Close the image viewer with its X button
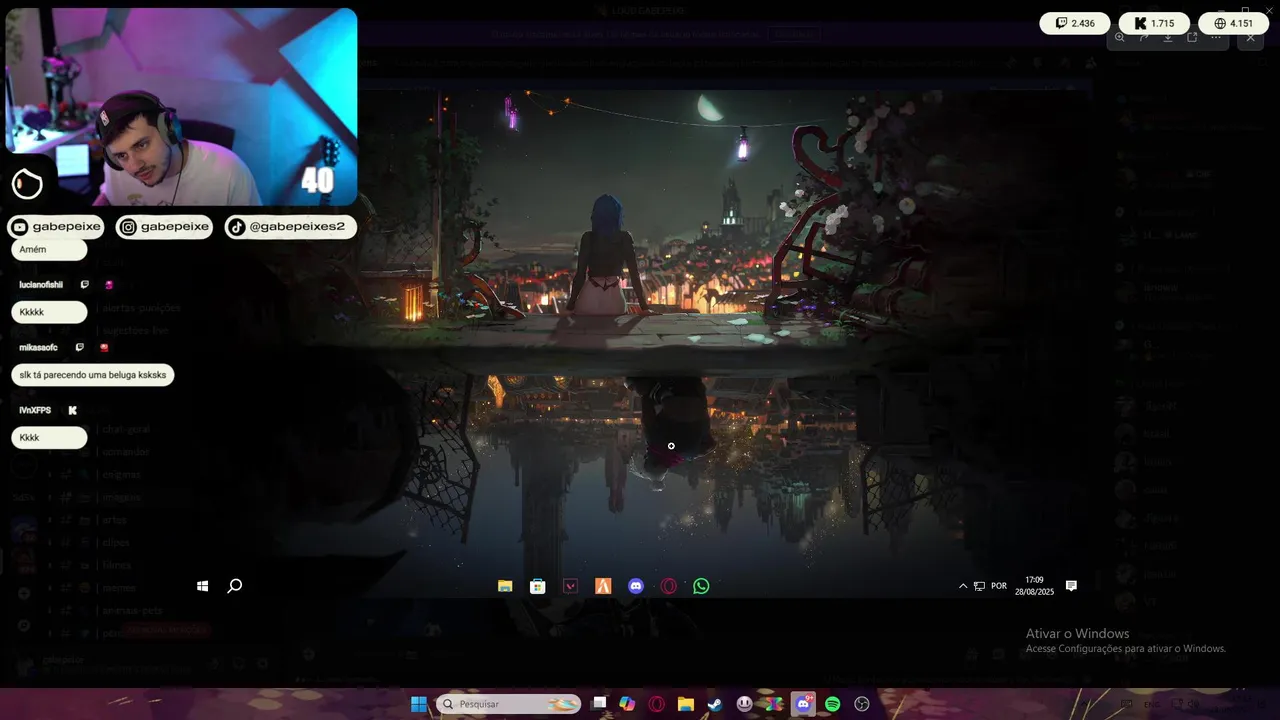This screenshot has width=1280, height=720. click(x=1250, y=37)
